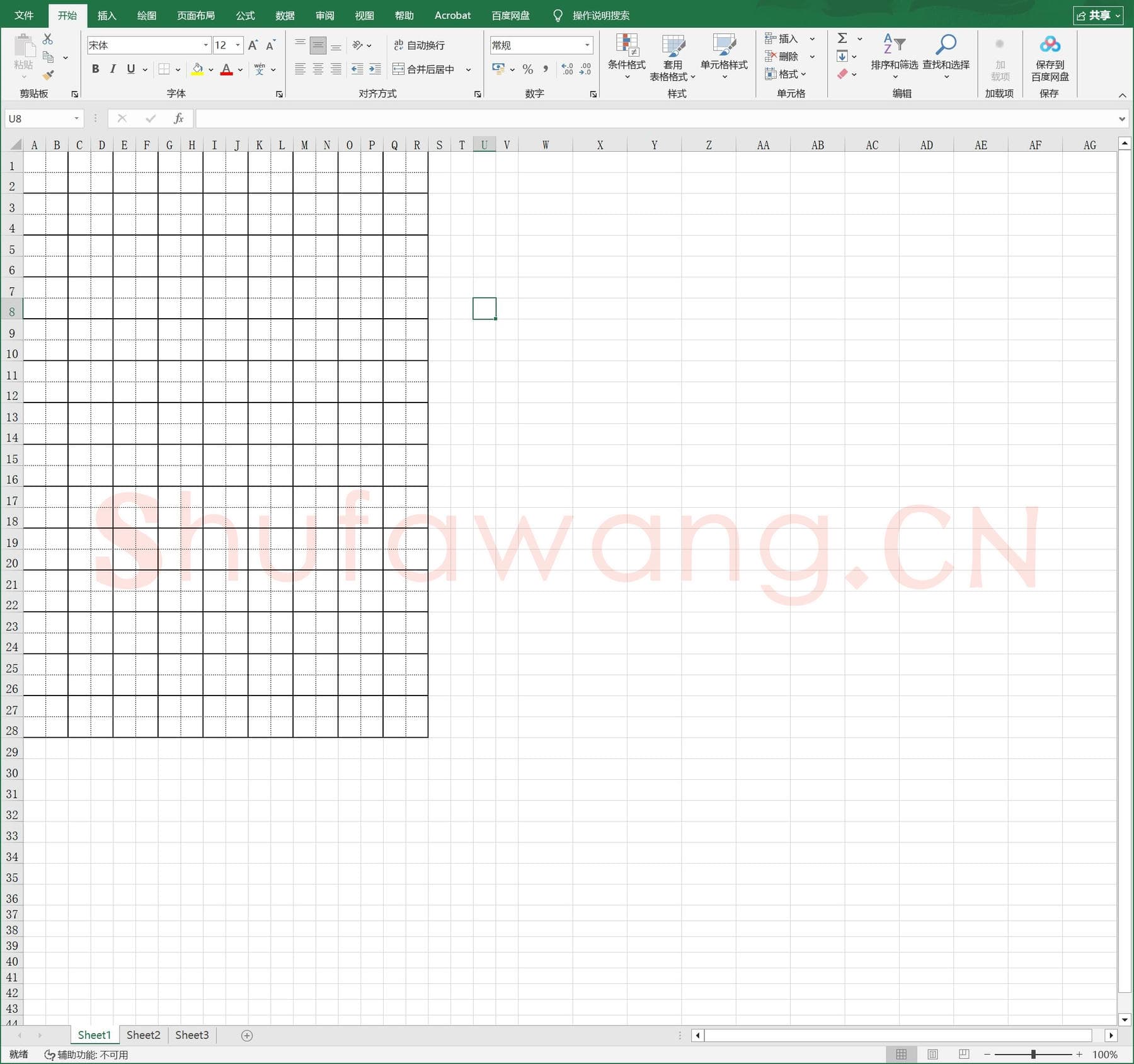The image size is (1134, 1064).
Task: Open the Name Box dropdown arrow
Action: point(76,118)
